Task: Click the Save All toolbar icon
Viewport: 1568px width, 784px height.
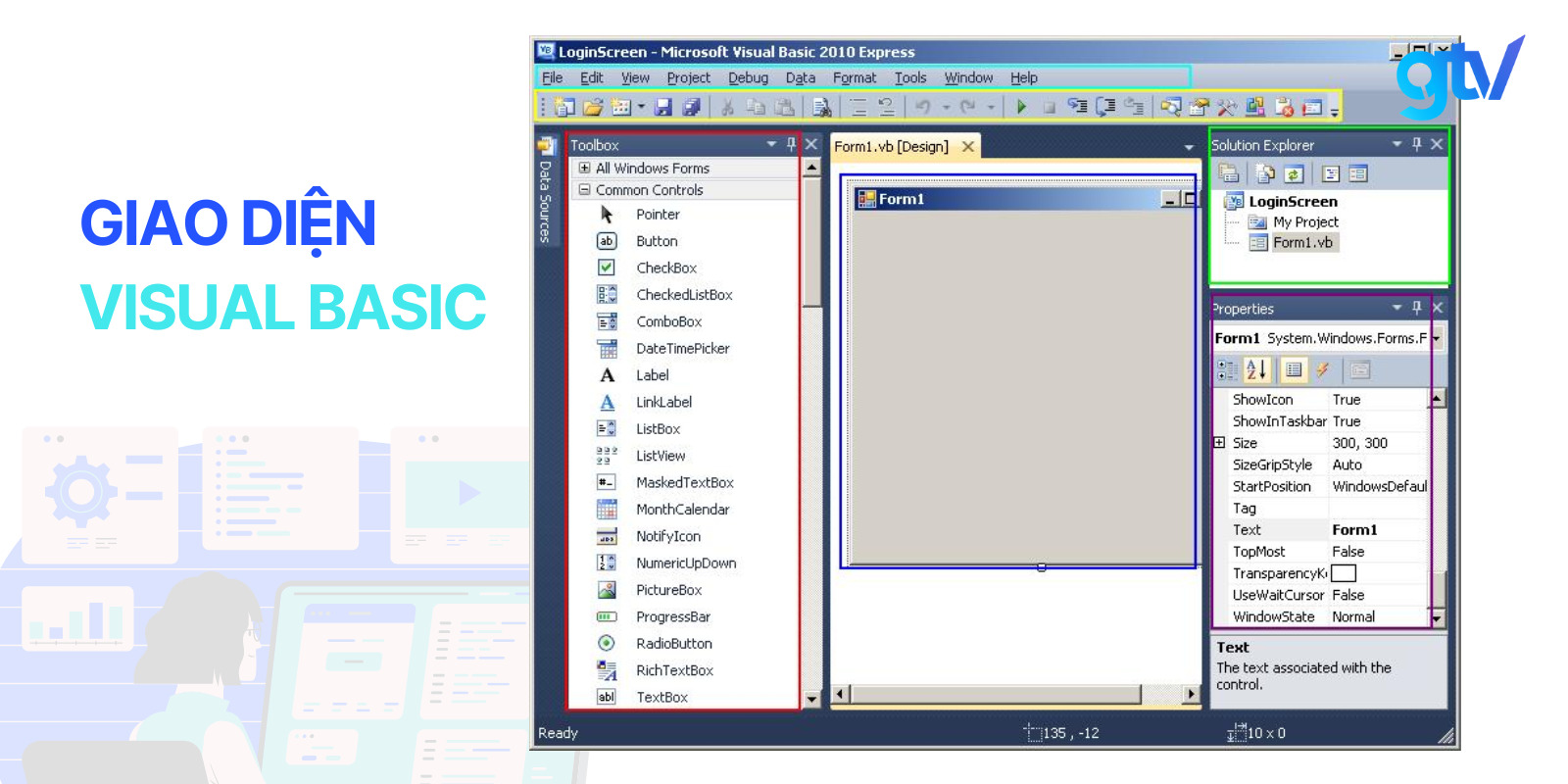Action: coord(691,107)
